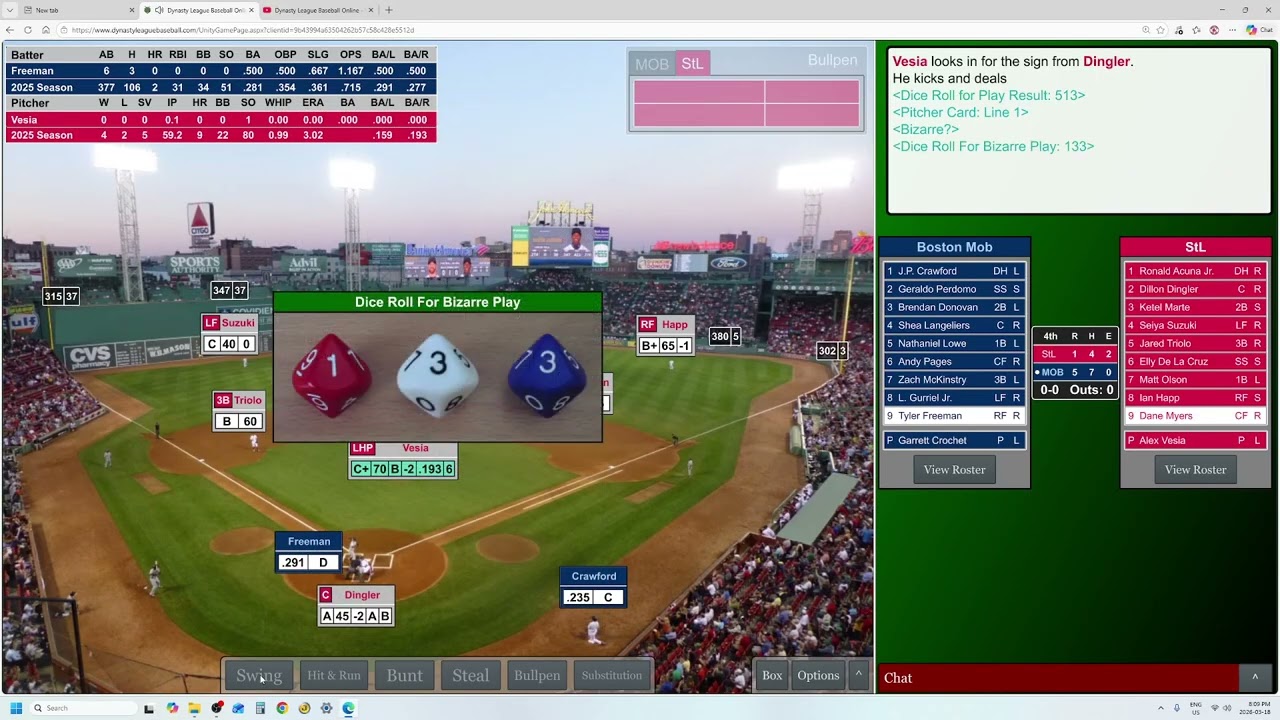Click RF Happ fielder card
The width and height of the screenshot is (1280, 720).
pyautogui.click(x=665, y=335)
